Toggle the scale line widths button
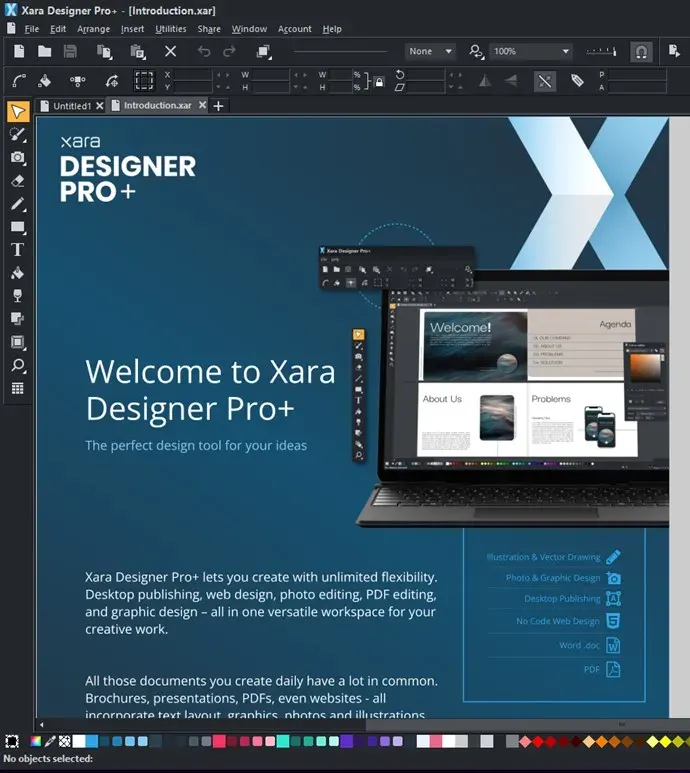This screenshot has height=773, width=690. click(545, 81)
